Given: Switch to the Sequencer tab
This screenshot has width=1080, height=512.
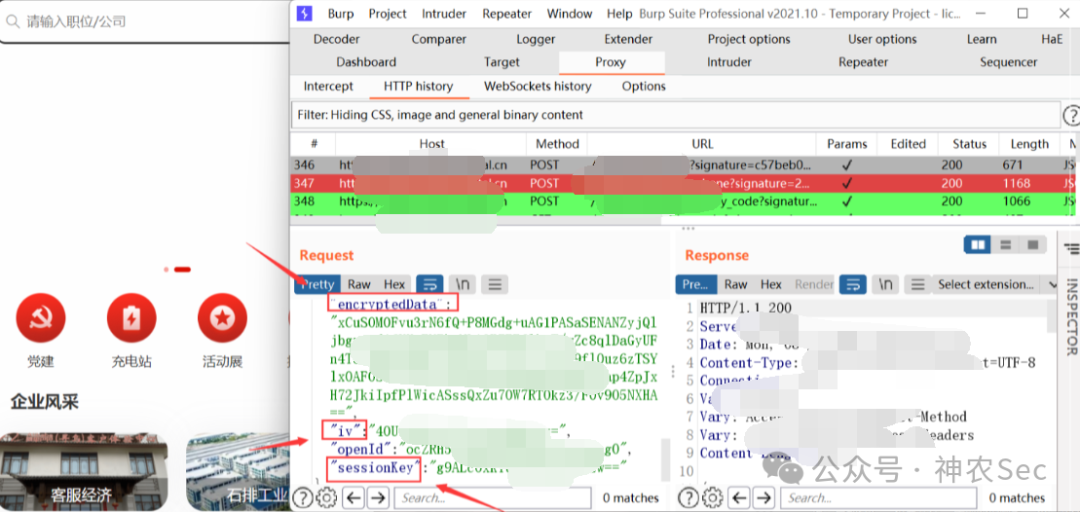Looking at the screenshot, I should point(1008,62).
